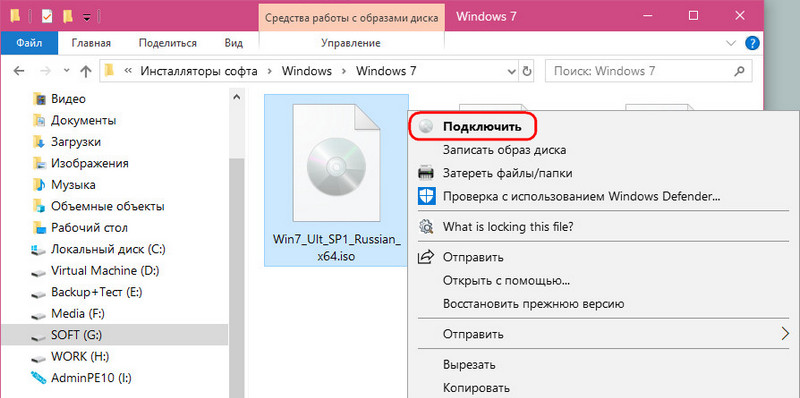The image size is (800, 398).
Task: Click the Windows 7 breadcrumb segment
Action: [x=386, y=71]
